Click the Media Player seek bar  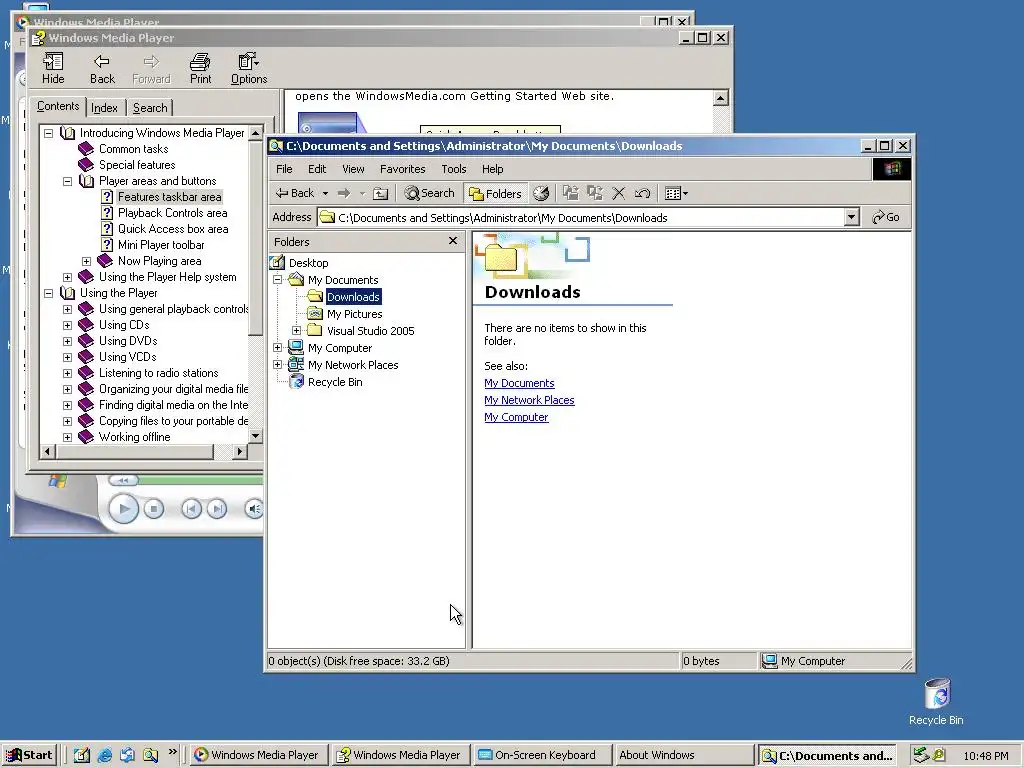[x=201, y=481]
